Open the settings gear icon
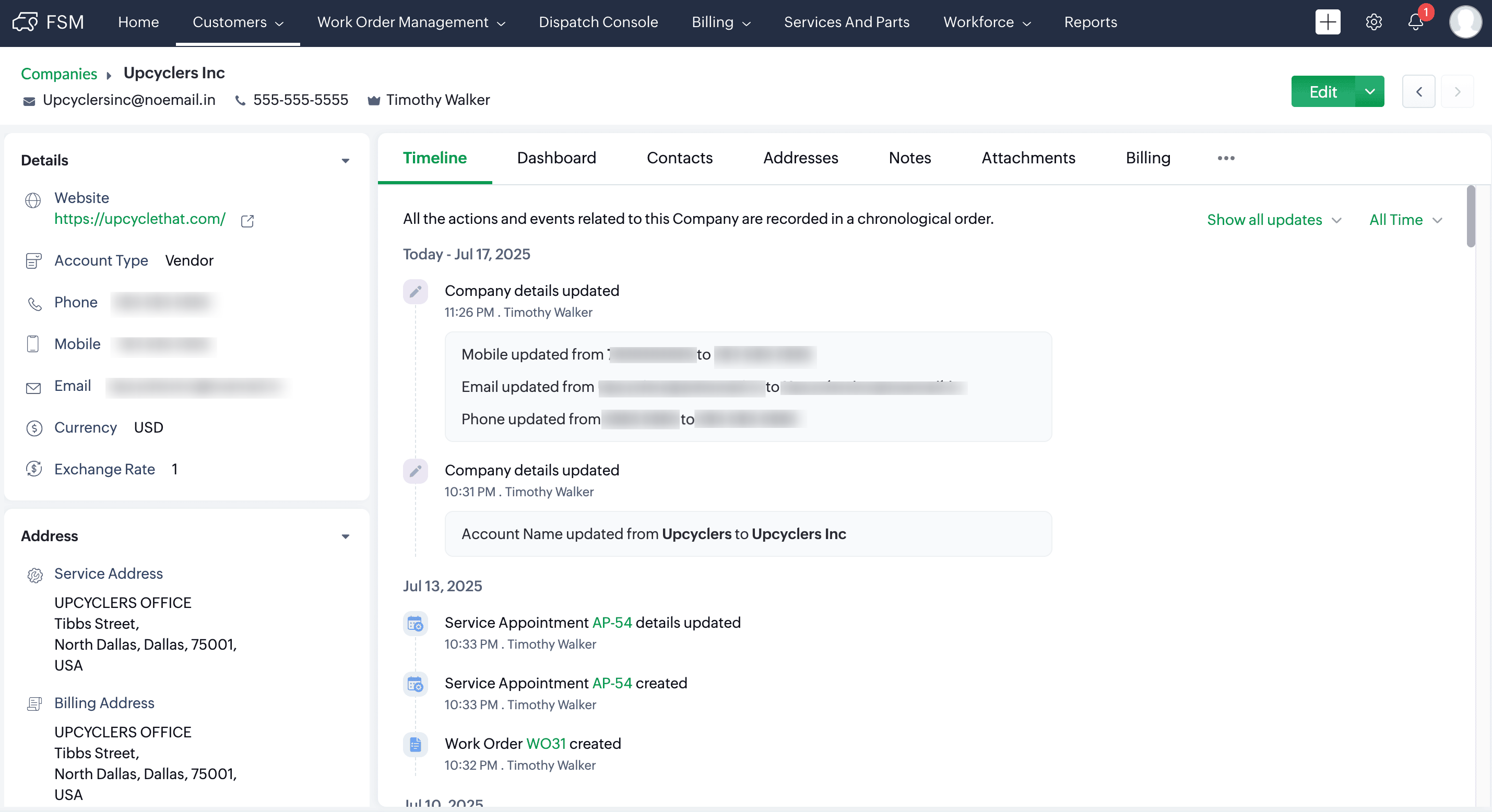The width and height of the screenshot is (1492, 812). (x=1373, y=22)
